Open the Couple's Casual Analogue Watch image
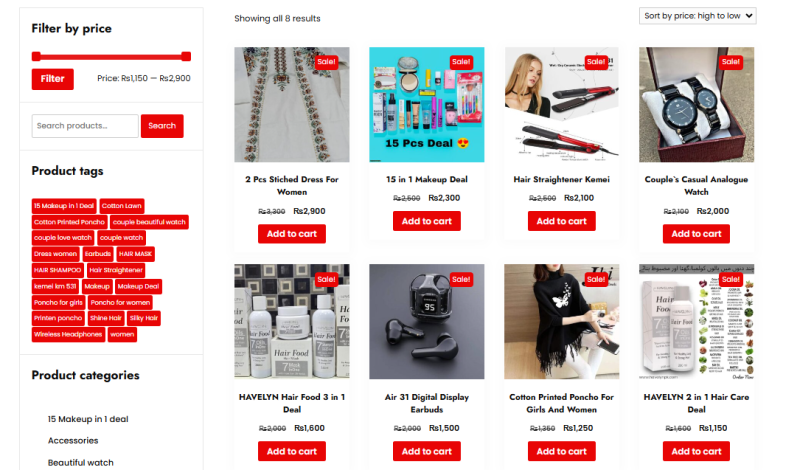Image resolution: width=800 pixels, height=470 pixels. pos(696,105)
